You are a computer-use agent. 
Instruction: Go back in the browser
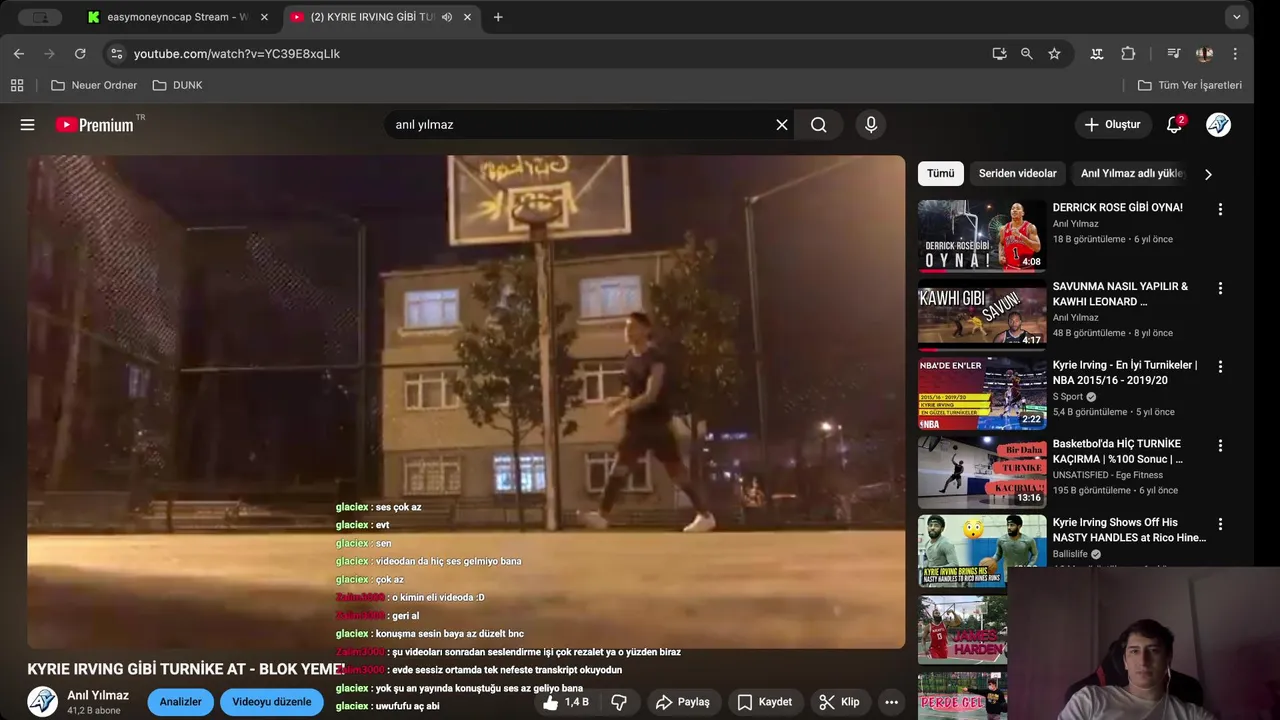(x=19, y=54)
